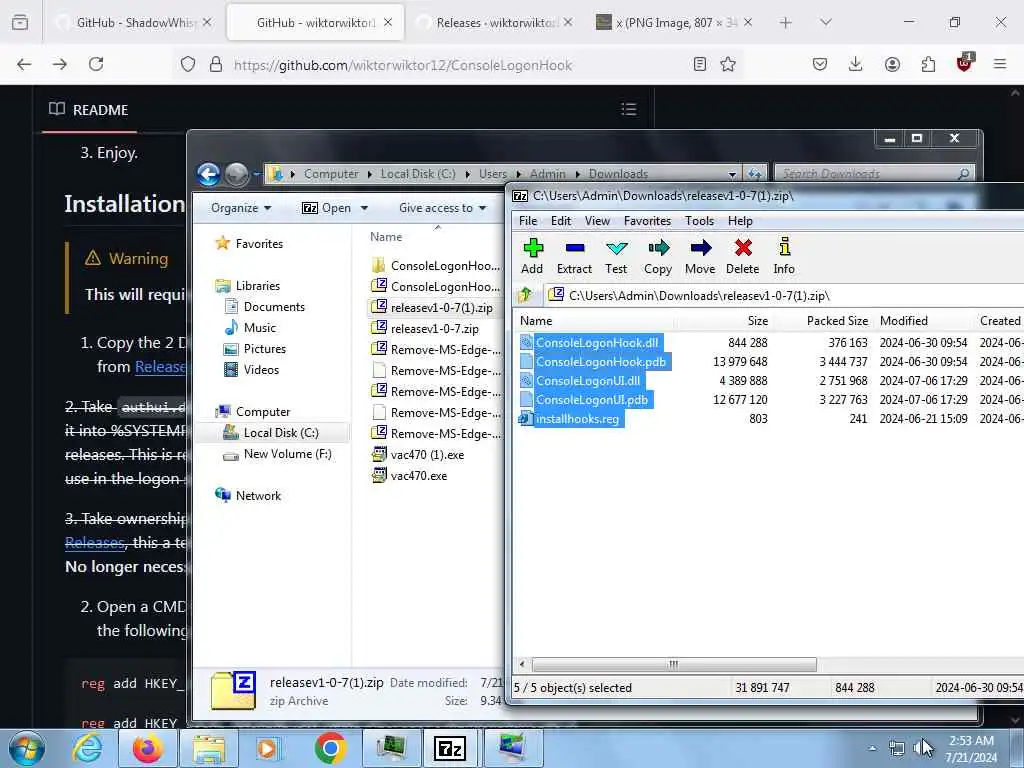Click the Releases link in installation step
Screen dimensions: 1024x768
point(160,366)
